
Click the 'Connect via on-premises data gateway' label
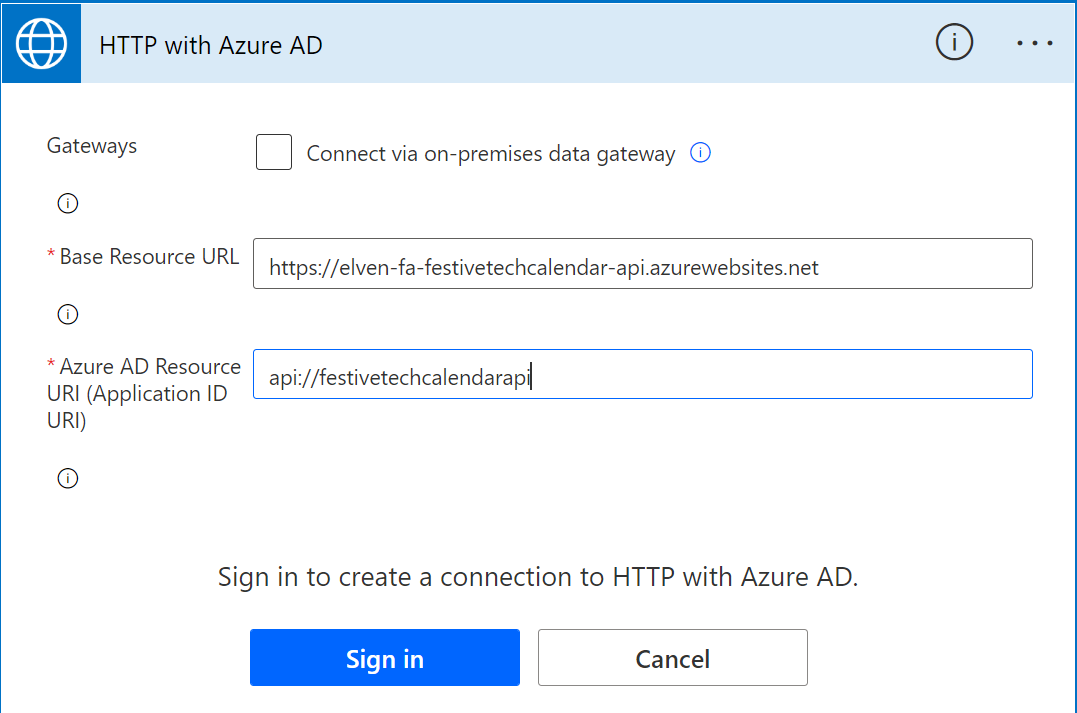tap(490, 154)
